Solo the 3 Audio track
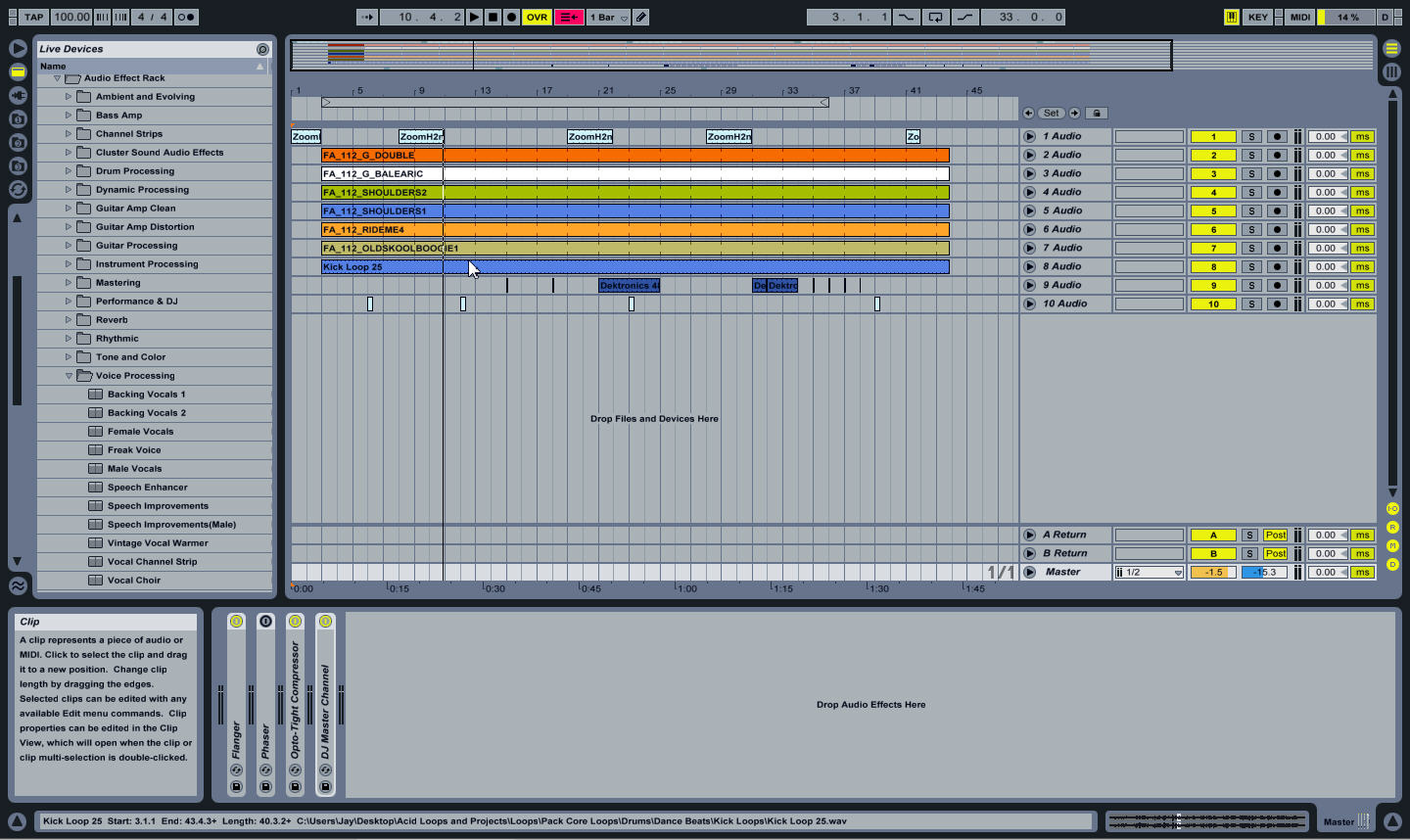Screen dimensions: 1410x840 pyautogui.click(x=1250, y=173)
